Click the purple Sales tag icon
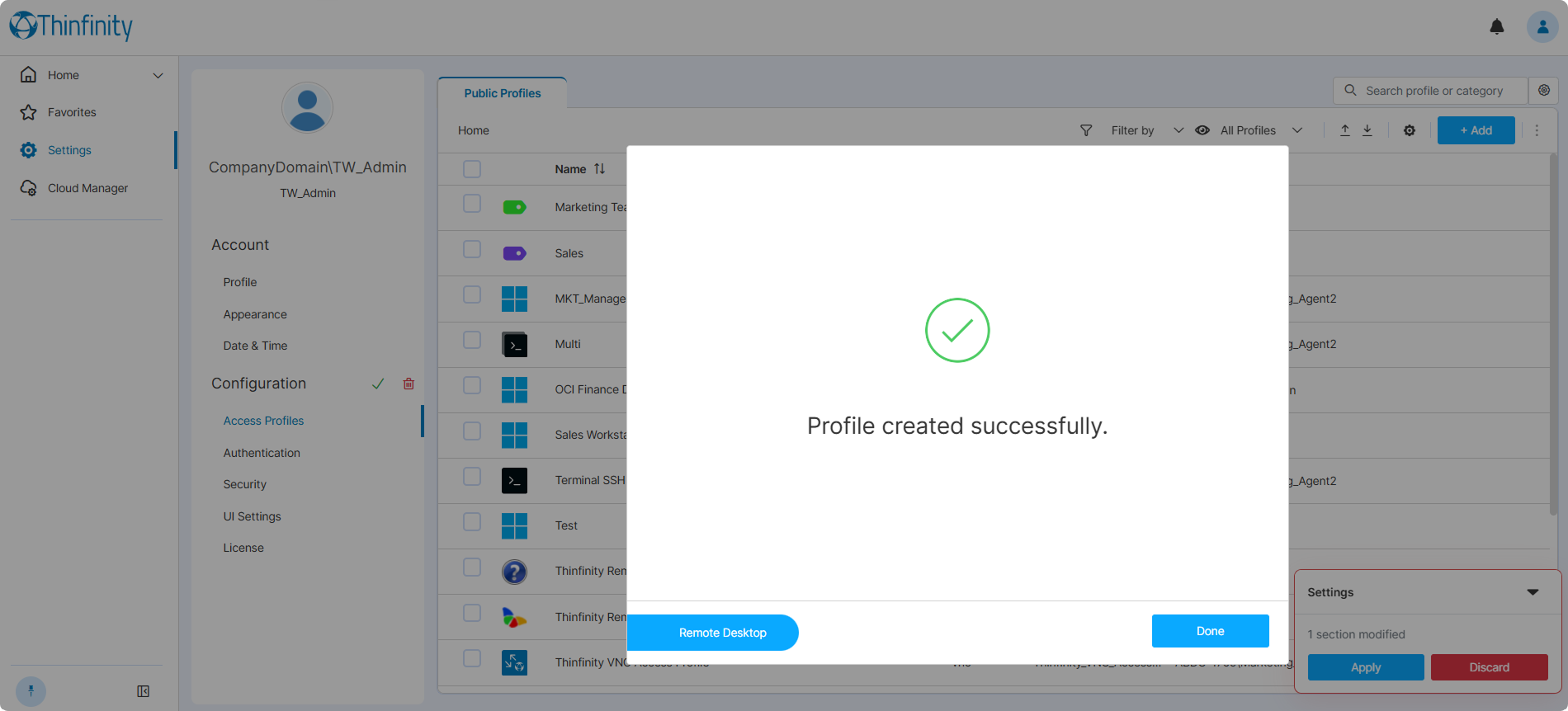The image size is (1568, 711). (x=514, y=253)
